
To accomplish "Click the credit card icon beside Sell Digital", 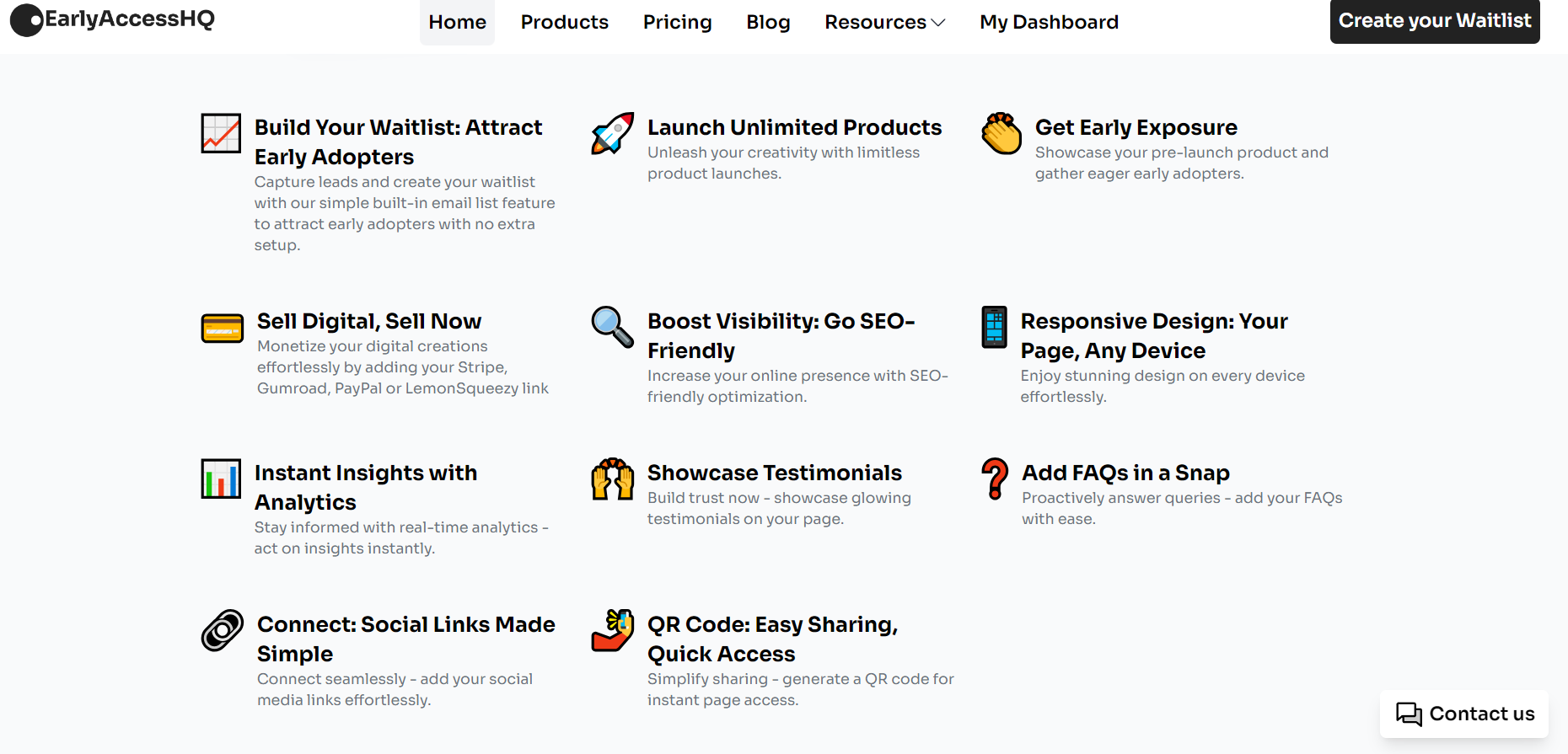I will point(223,328).
